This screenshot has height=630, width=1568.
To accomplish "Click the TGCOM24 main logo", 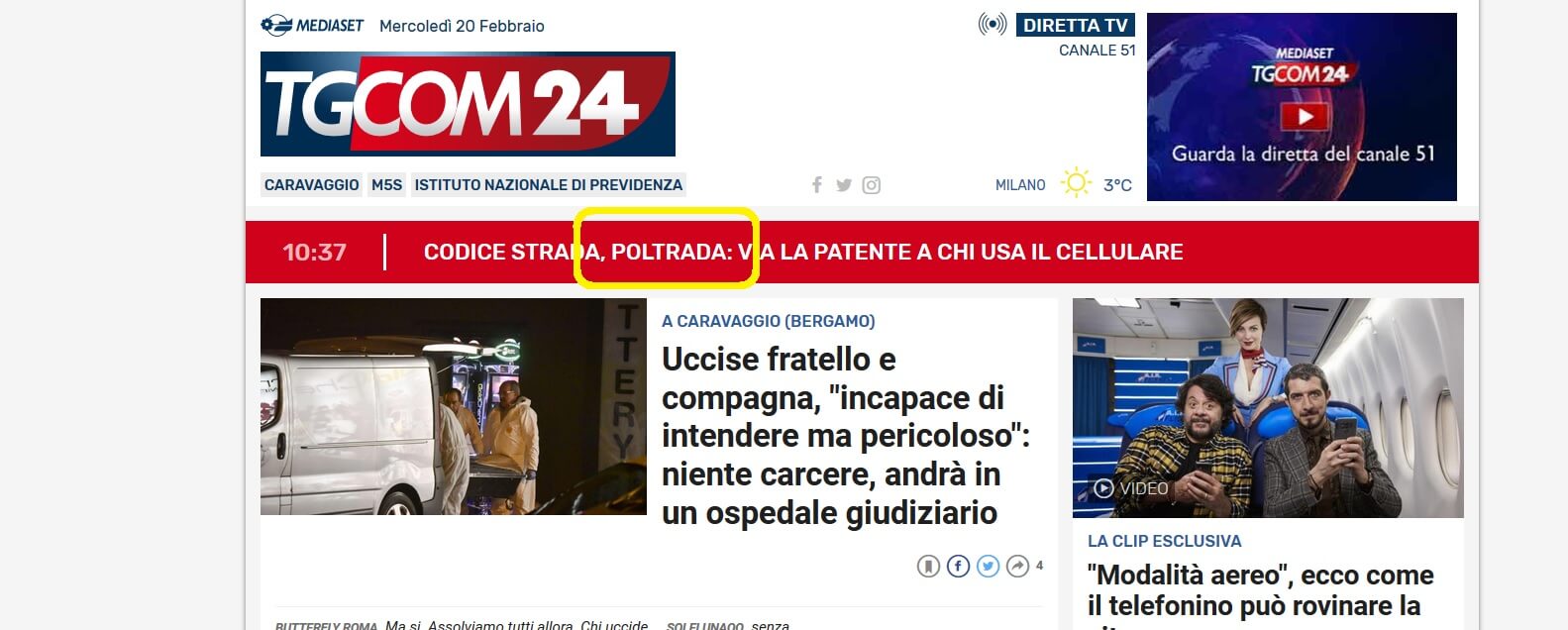I will pos(468,104).
